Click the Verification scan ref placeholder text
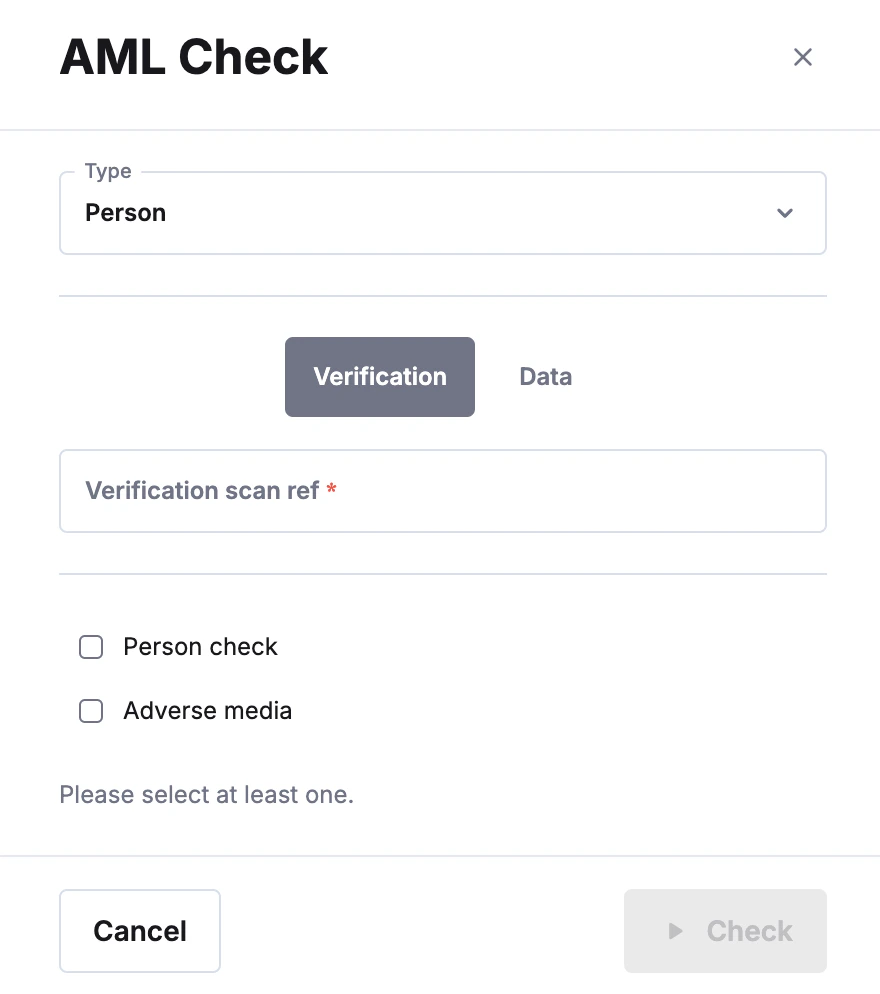This screenshot has height=994, width=880. (202, 491)
